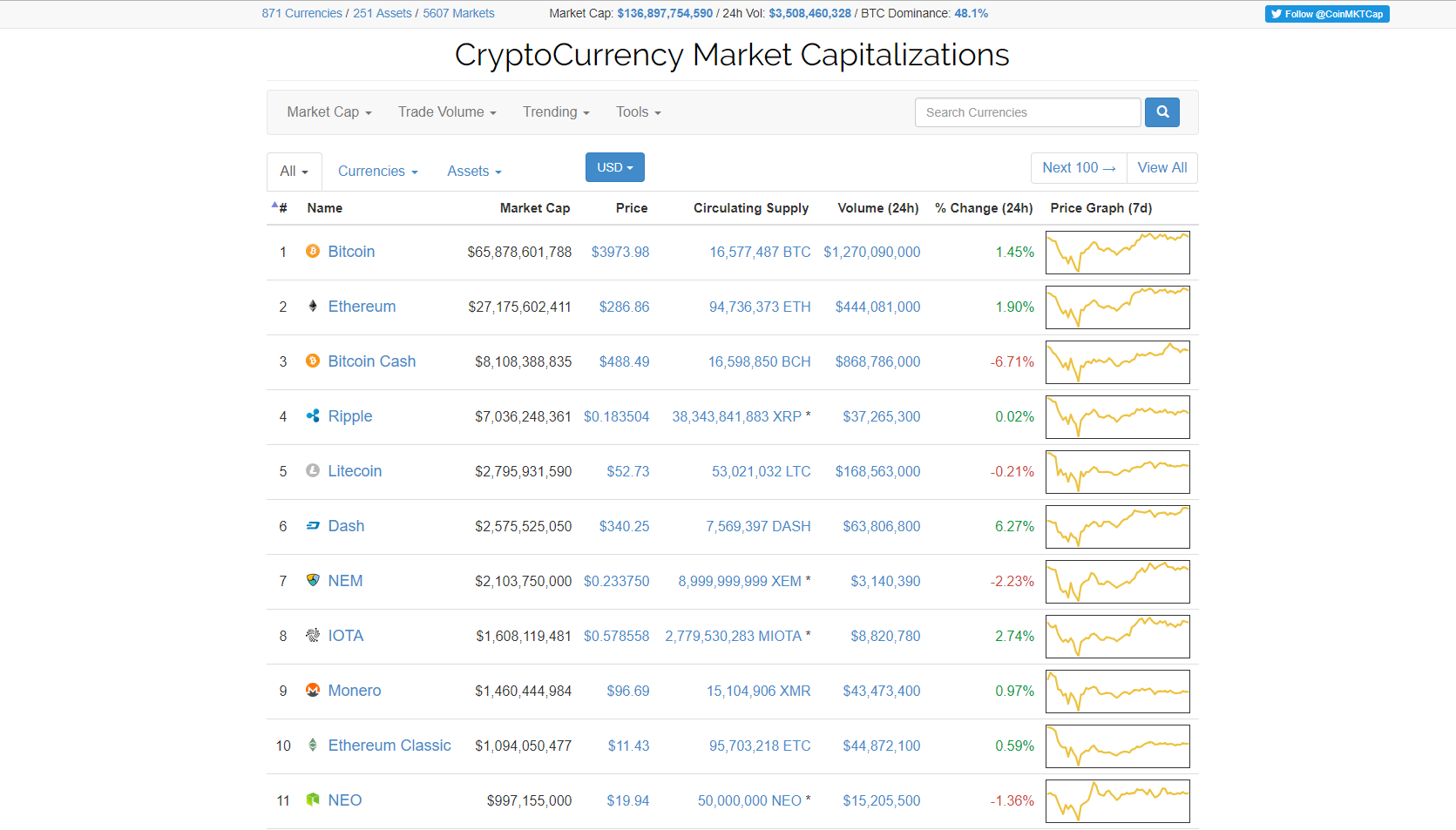Click Bitcoin price $3973.98
1456x830 pixels.
(x=620, y=253)
